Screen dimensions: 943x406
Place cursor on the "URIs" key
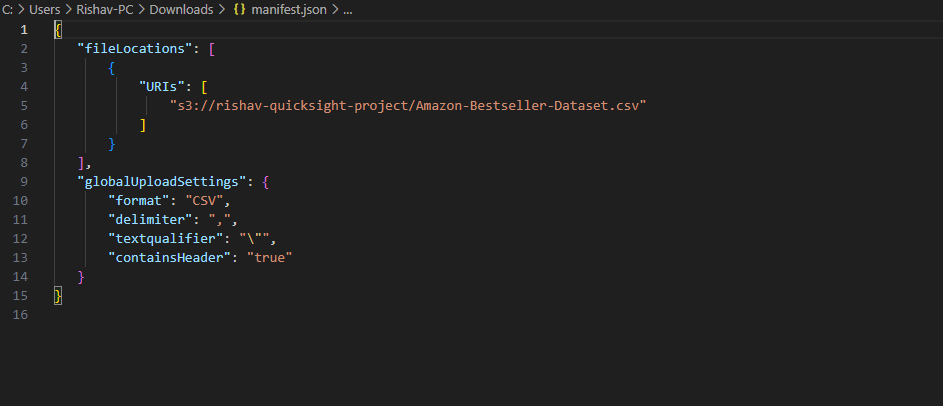[x=162, y=86]
